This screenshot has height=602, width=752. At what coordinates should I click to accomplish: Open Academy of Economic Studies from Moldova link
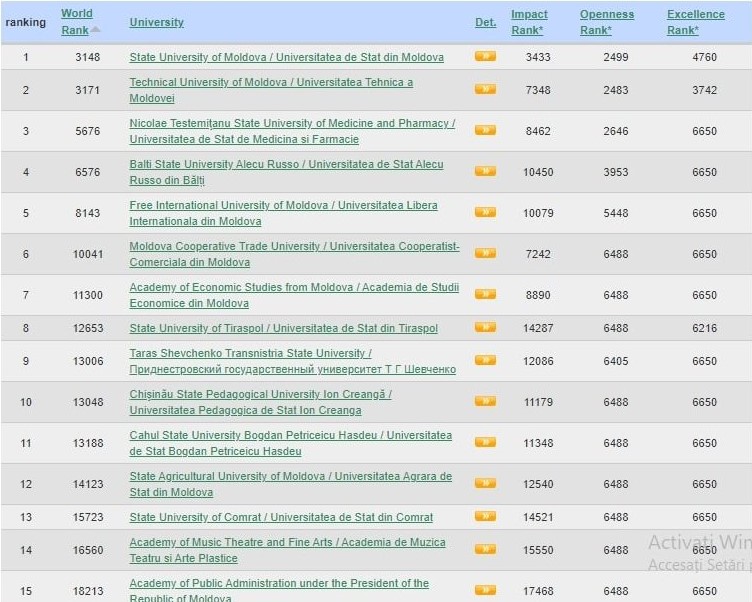pyautogui.click(x=294, y=295)
